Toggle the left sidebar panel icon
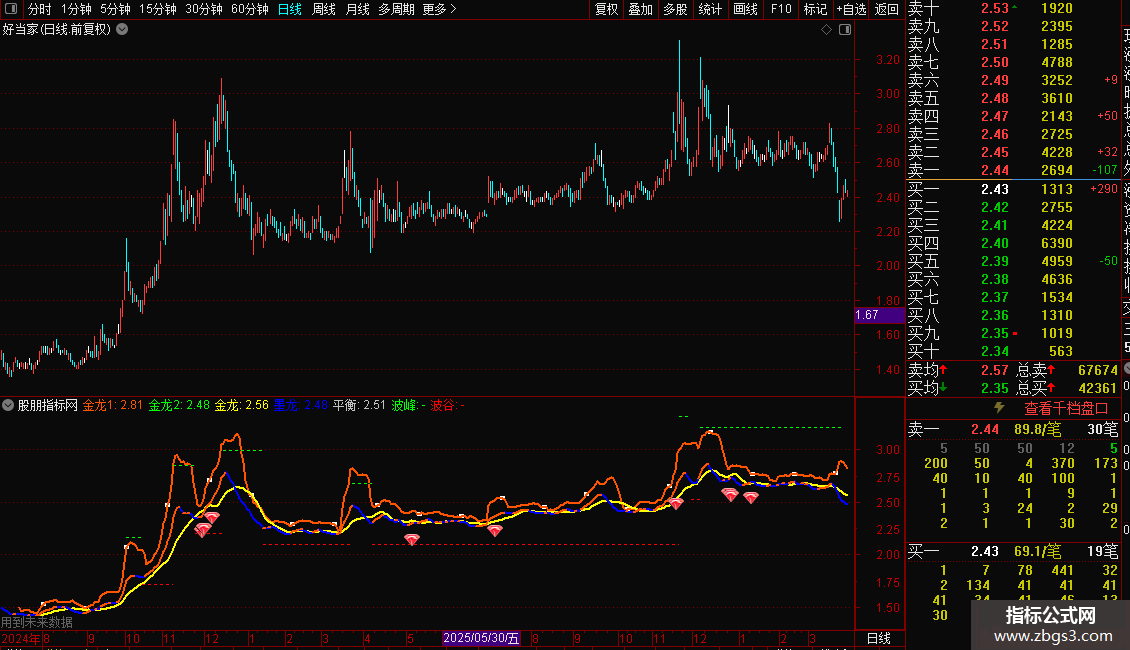The image size is (1130, 650). [11, 9]
